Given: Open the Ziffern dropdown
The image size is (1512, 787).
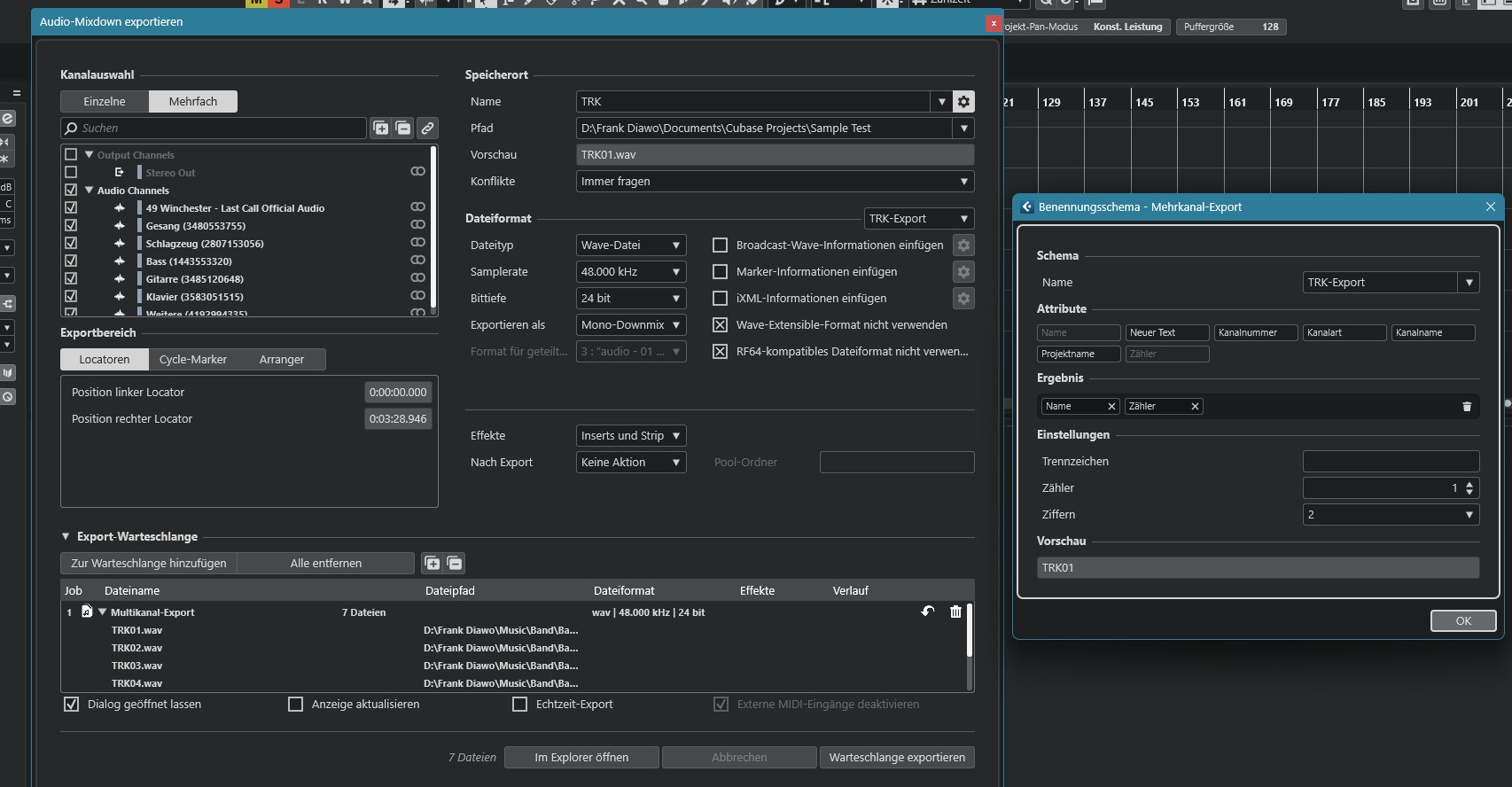Looking at the screenshot, I should click(1390, 515).
